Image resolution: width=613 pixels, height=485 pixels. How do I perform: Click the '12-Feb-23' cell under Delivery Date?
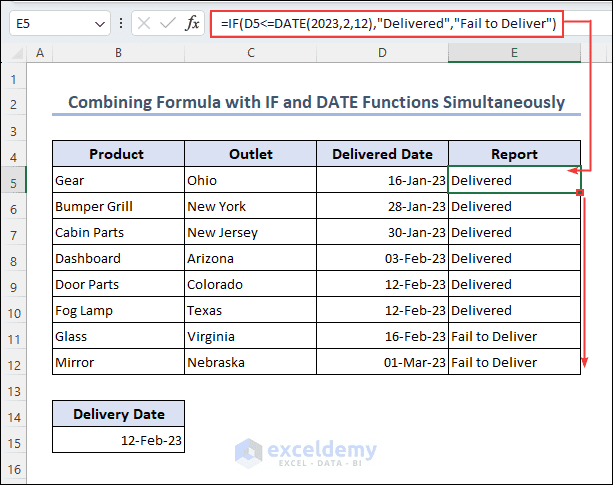tap(118, 440)
